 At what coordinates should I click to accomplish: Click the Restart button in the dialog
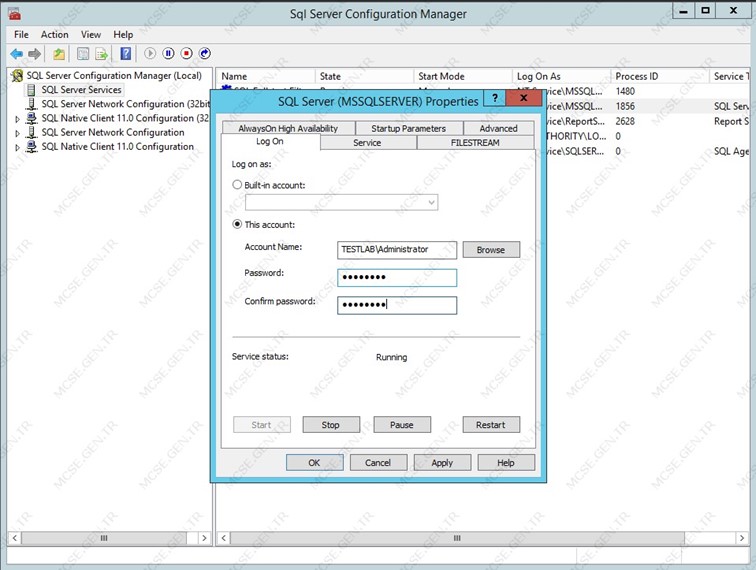491,425
